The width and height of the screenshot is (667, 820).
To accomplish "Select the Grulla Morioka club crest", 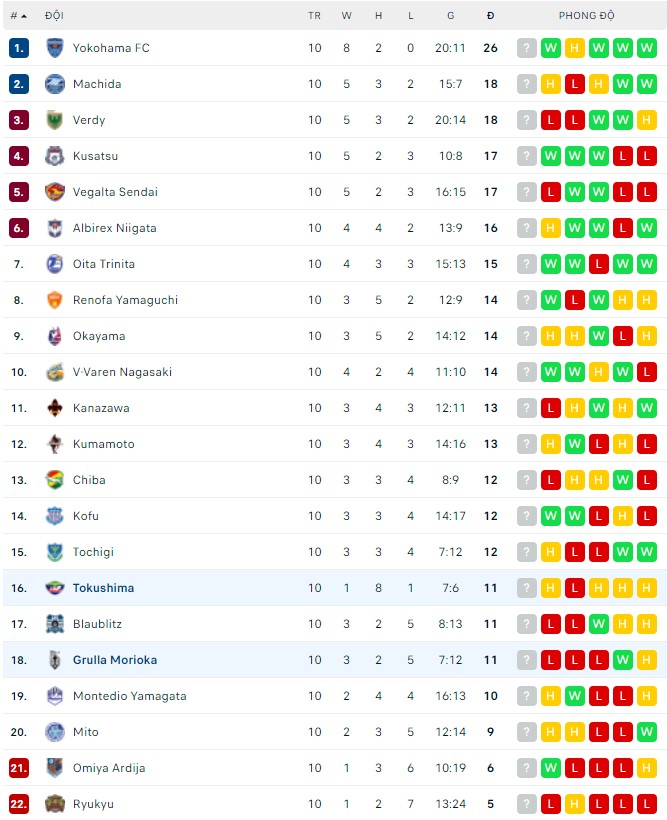I will pyautogui.click(x=55, y=660).
